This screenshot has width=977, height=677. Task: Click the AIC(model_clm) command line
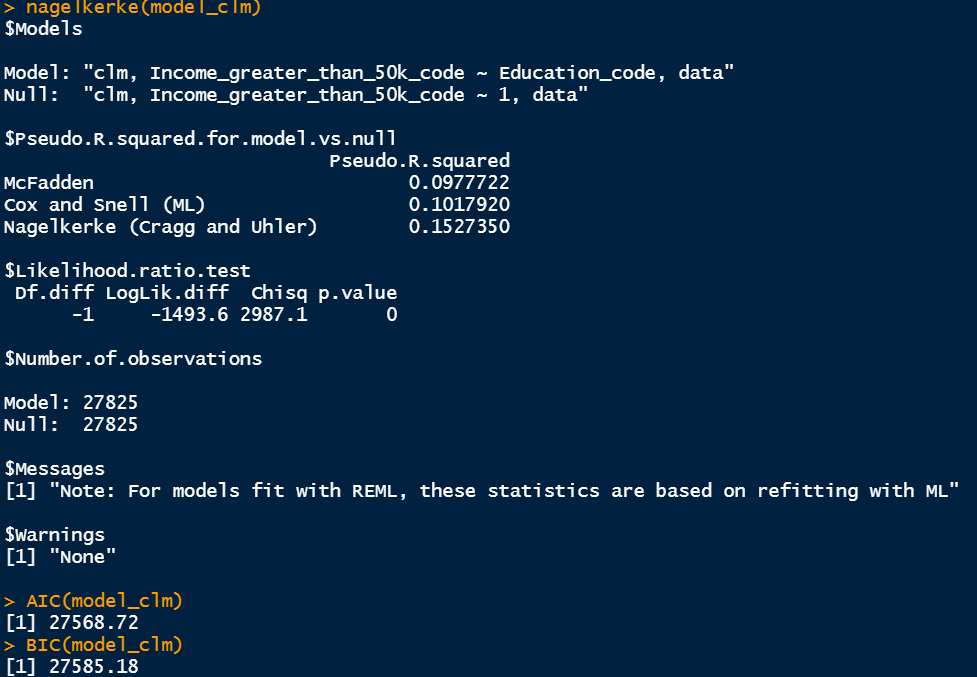pos(104,601)
